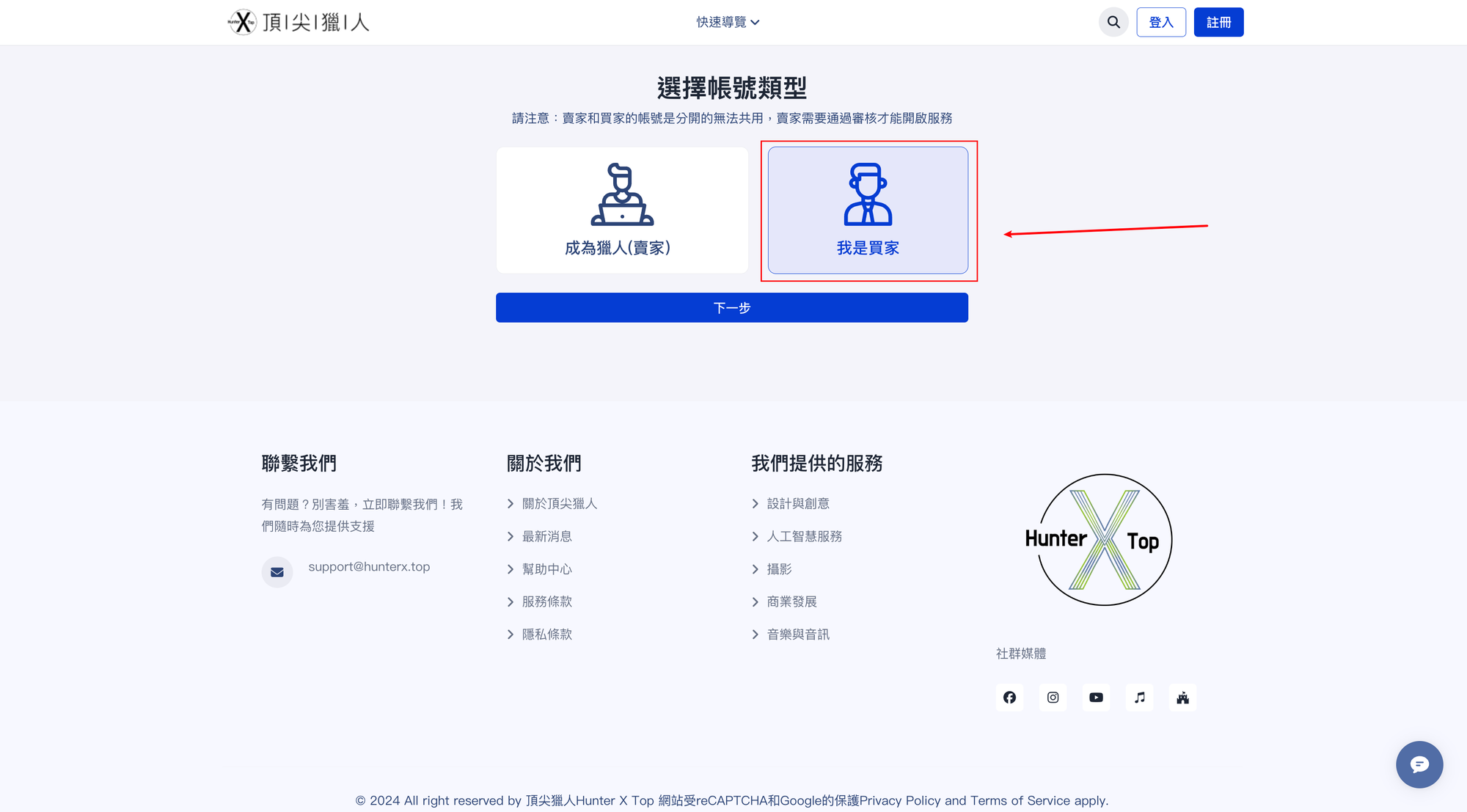Open the 幫助中心 footer link
1467x812 pixels.
pyautogui.click(x=546, y=569)
